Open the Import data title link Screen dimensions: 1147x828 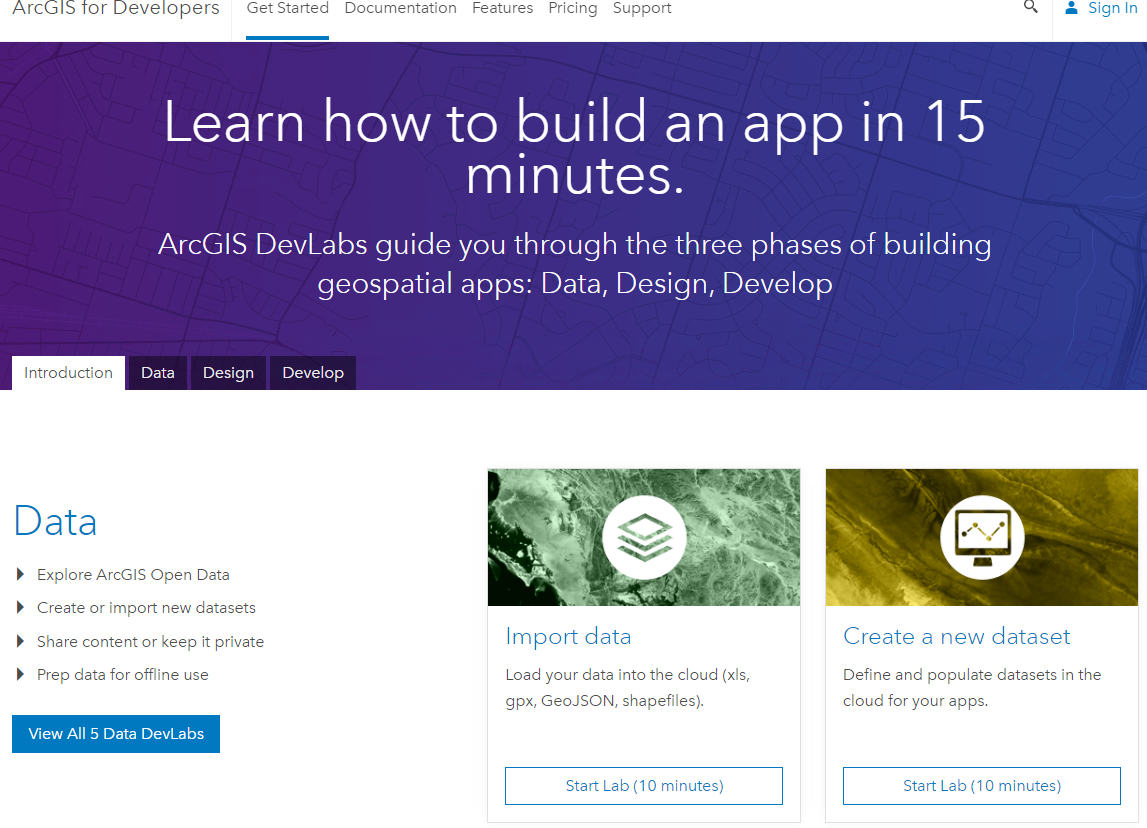[x=568, y=636]
